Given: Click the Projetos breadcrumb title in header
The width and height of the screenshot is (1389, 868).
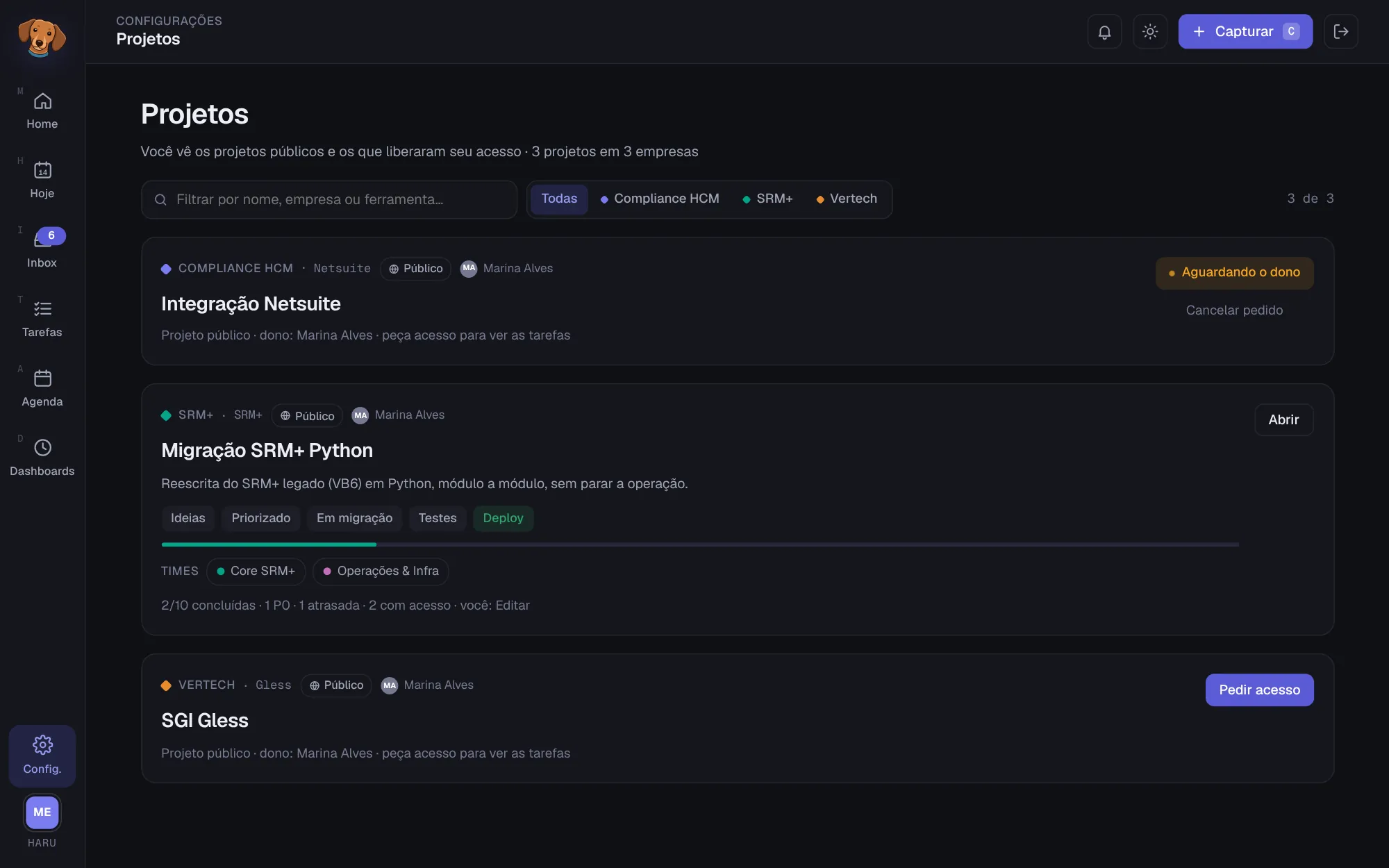Looking at the screenshot, I should point(148,40).
